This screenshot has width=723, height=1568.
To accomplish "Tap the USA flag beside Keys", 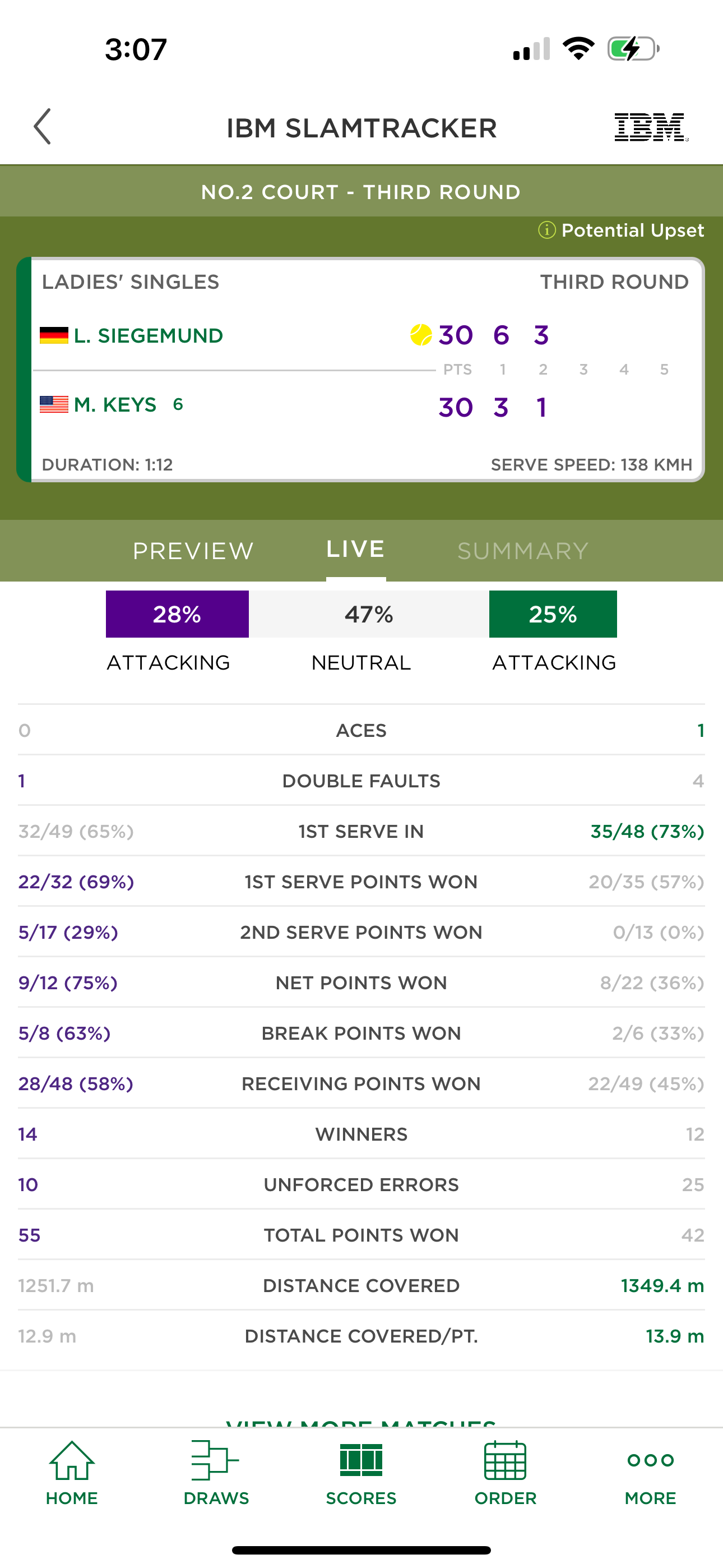I will pyautogui.click(x=54, y=404).
